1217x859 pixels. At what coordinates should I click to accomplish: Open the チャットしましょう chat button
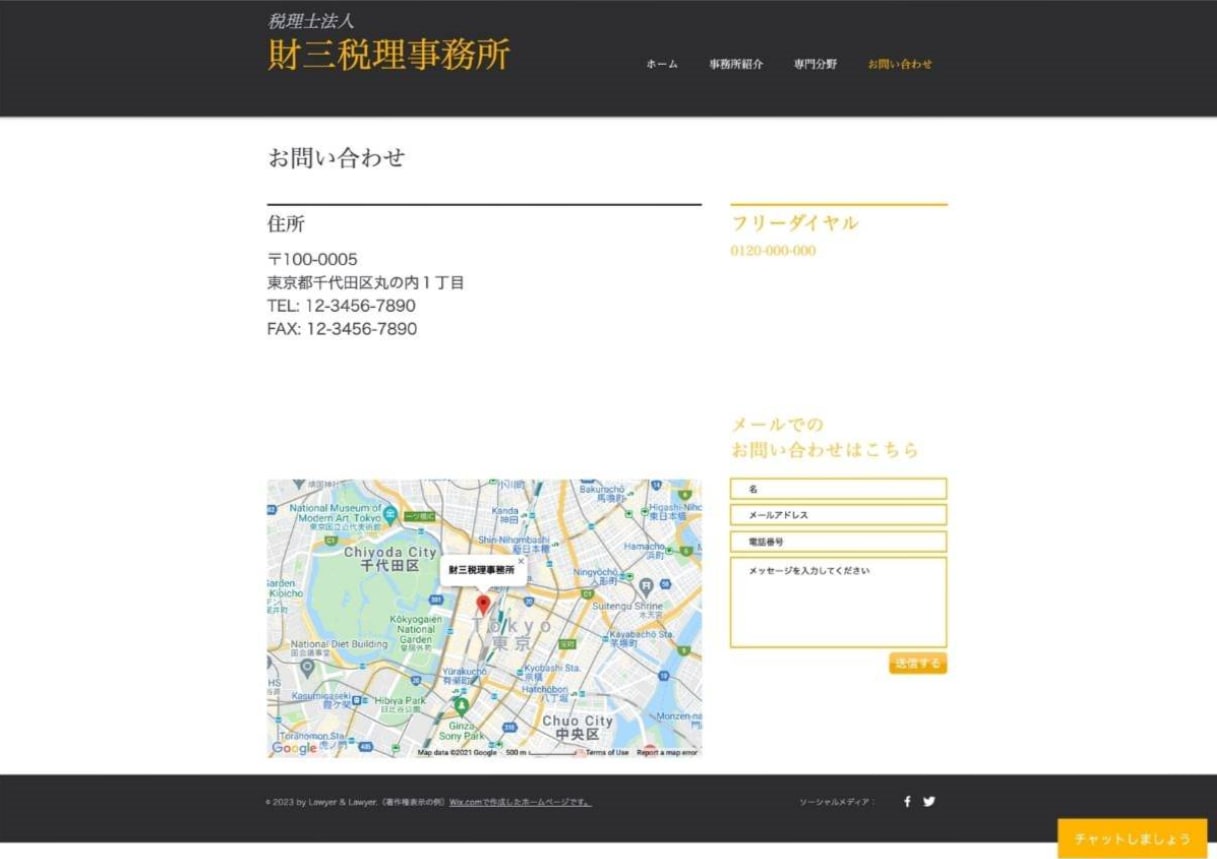(1132, 839)
